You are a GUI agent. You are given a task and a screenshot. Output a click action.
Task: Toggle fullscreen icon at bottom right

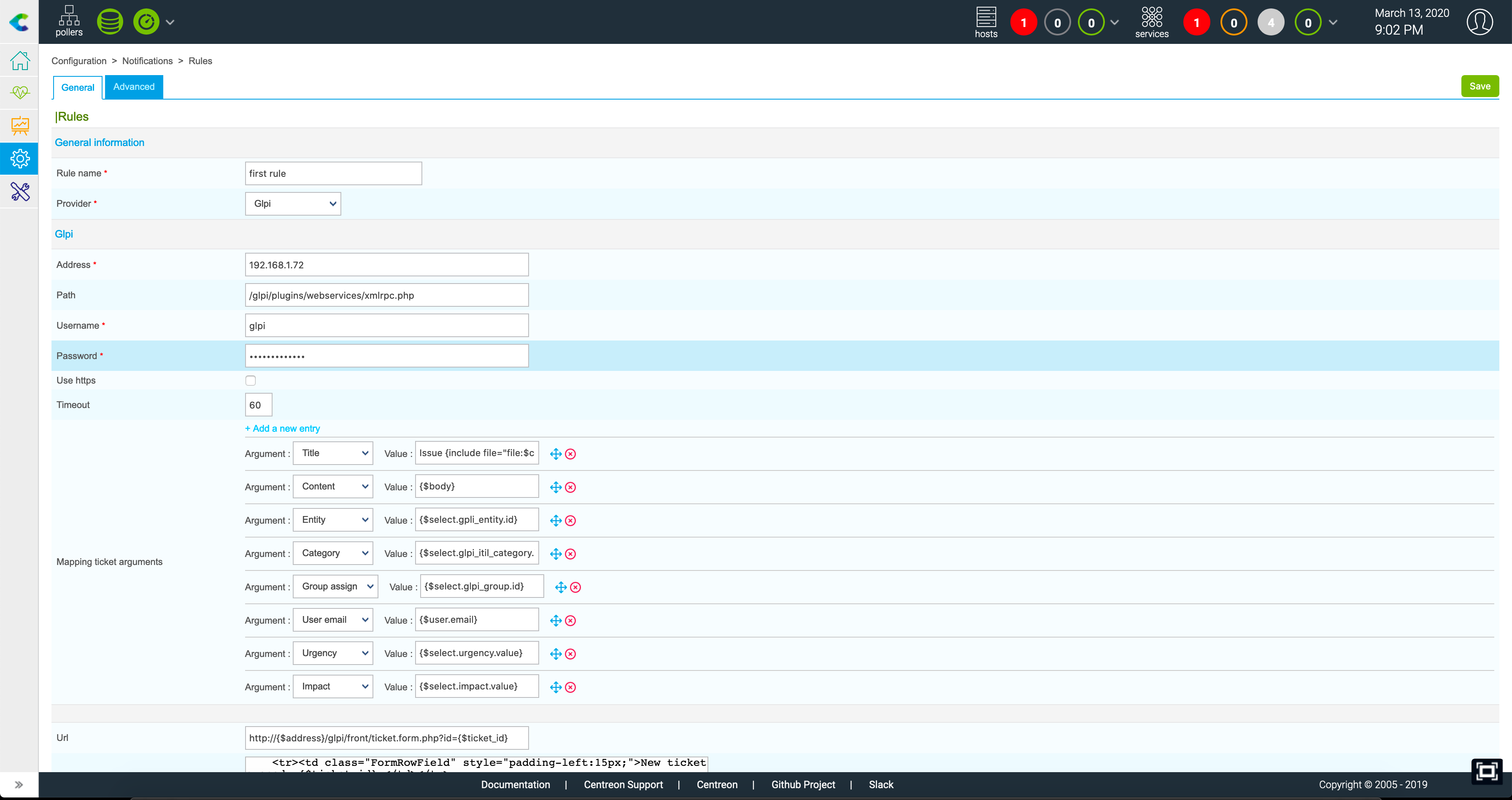[x=1488, y=771]
